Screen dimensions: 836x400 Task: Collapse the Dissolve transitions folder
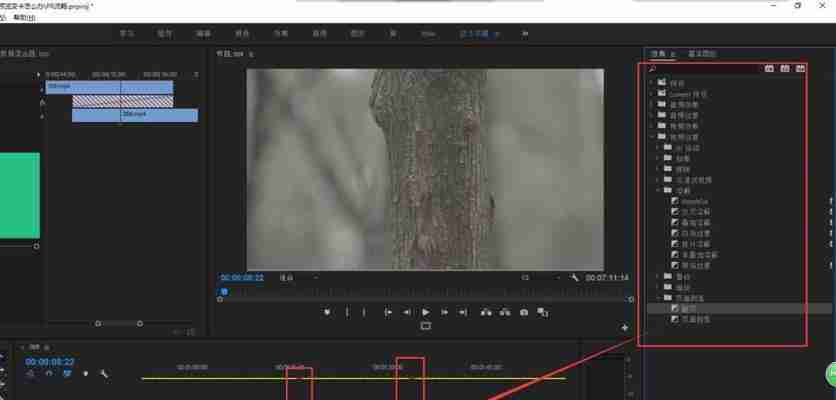click(x=658, y=190)
